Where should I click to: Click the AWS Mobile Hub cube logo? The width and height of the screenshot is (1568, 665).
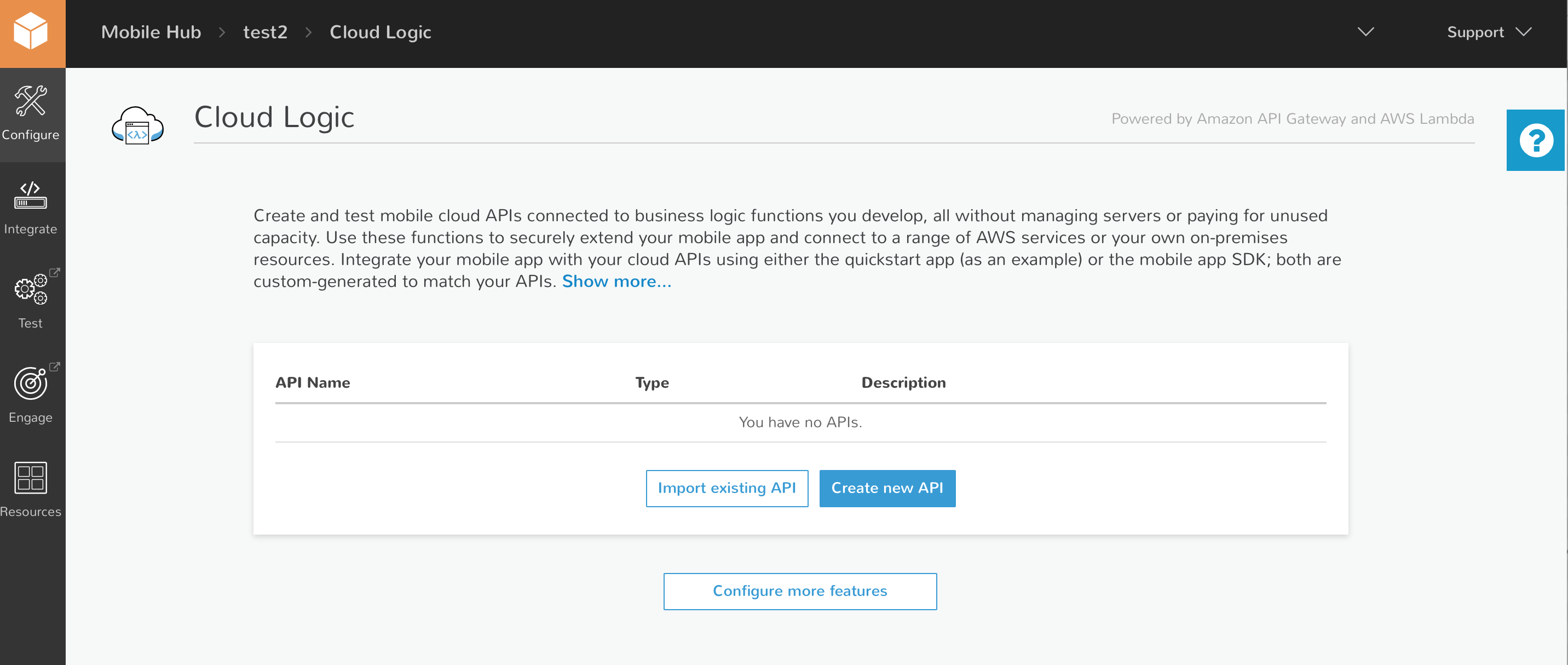31,32
